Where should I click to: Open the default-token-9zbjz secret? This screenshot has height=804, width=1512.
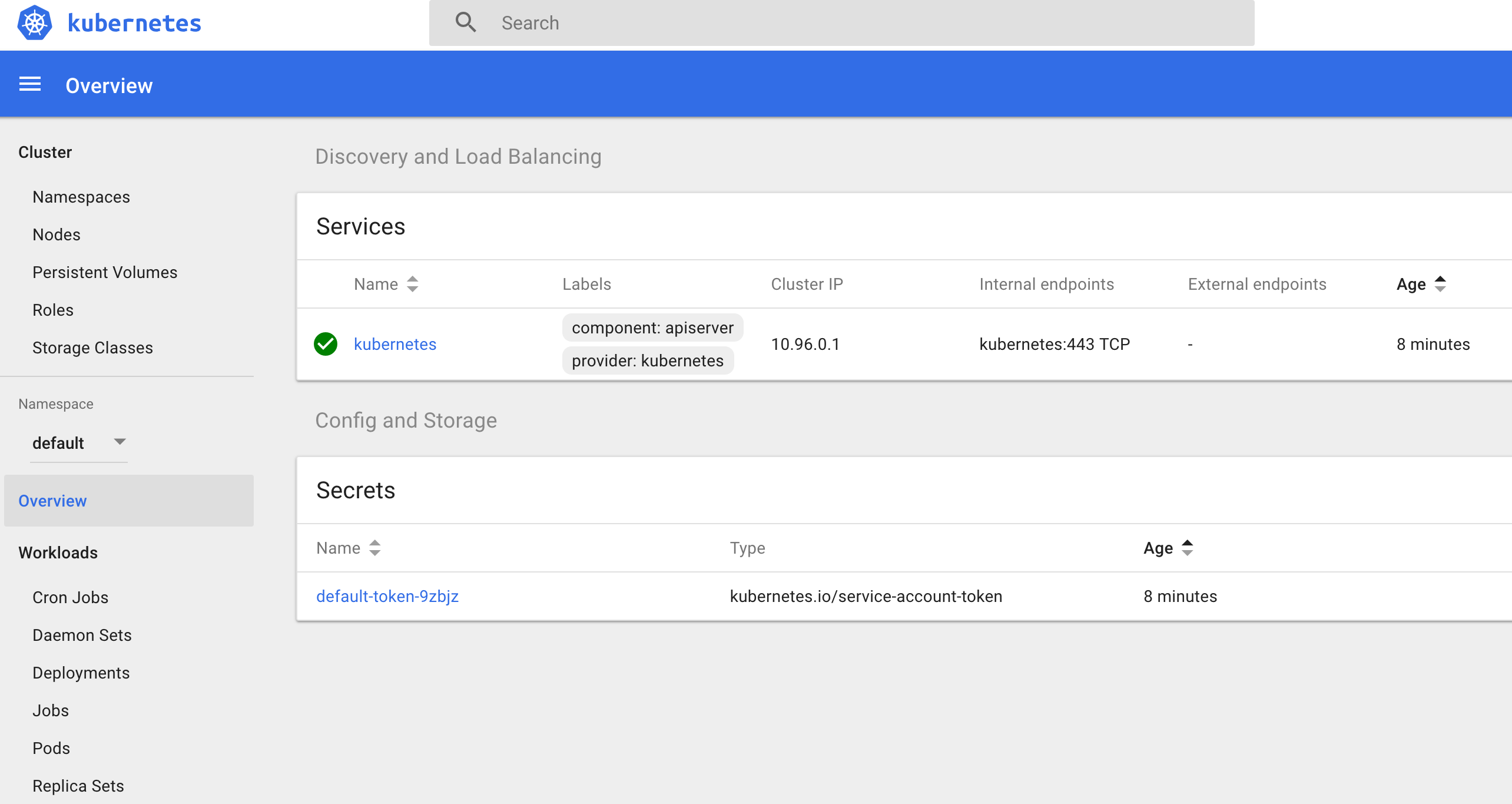[x=387, y=596]
